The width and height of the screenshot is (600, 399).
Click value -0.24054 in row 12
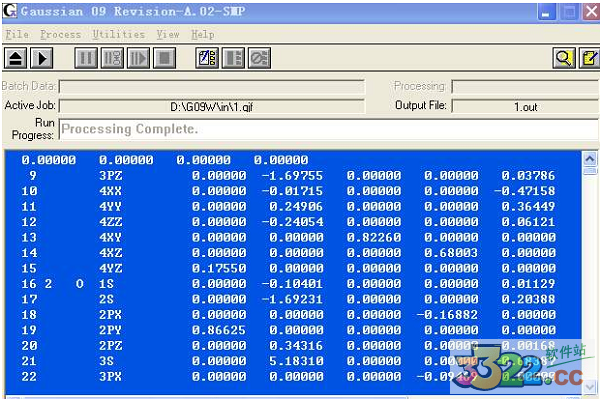pyautogui.click(x=292, y=222)
